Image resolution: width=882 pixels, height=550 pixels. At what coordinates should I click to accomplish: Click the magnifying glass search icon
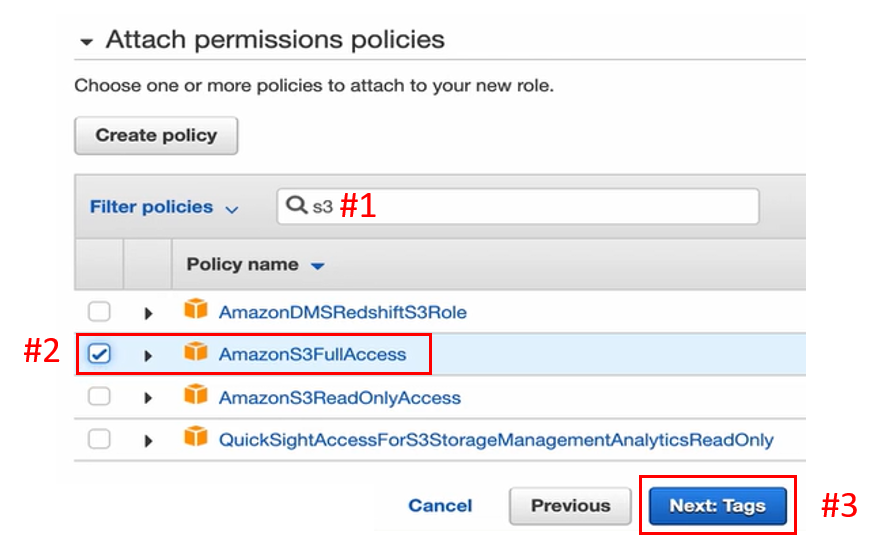coord(296,205)
